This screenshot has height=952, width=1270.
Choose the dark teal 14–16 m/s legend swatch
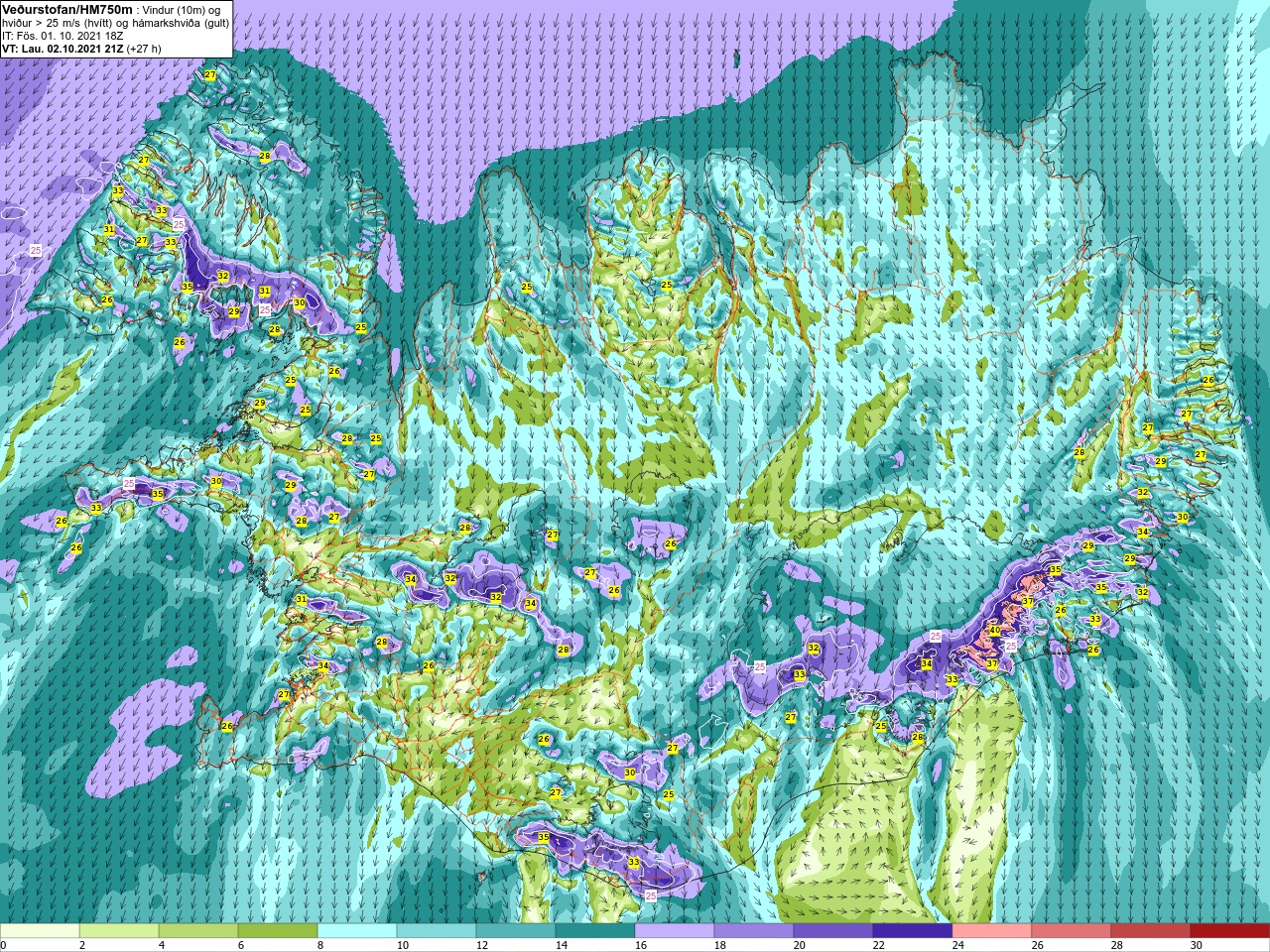click(595, 931)
